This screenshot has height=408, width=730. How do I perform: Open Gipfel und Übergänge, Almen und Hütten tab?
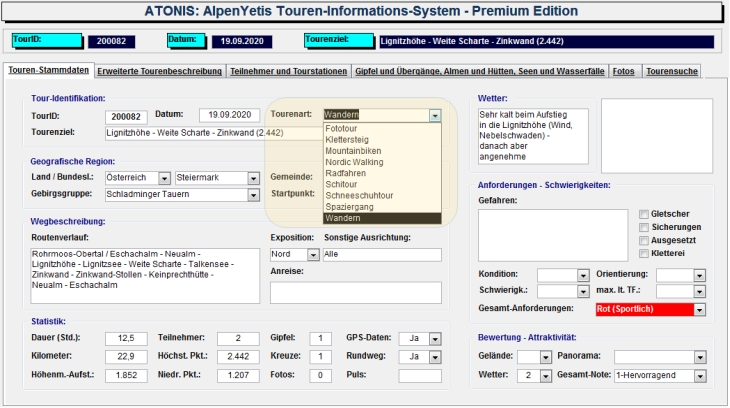click(480, 71)
